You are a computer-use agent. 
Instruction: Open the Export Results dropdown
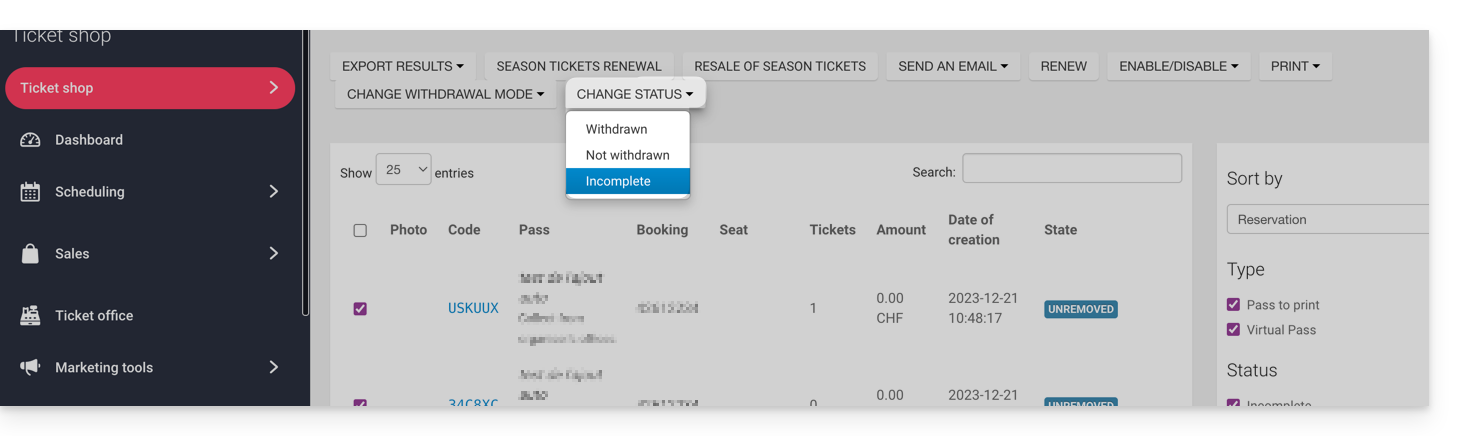402,66
